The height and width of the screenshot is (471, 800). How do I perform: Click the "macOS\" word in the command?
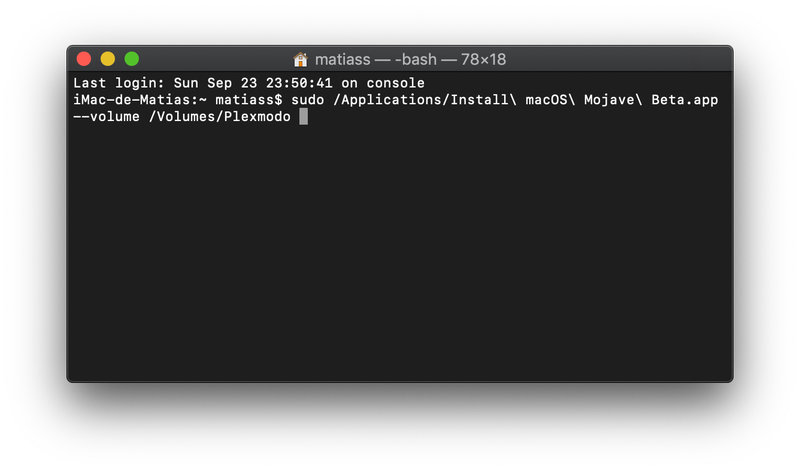click(551, 100)
